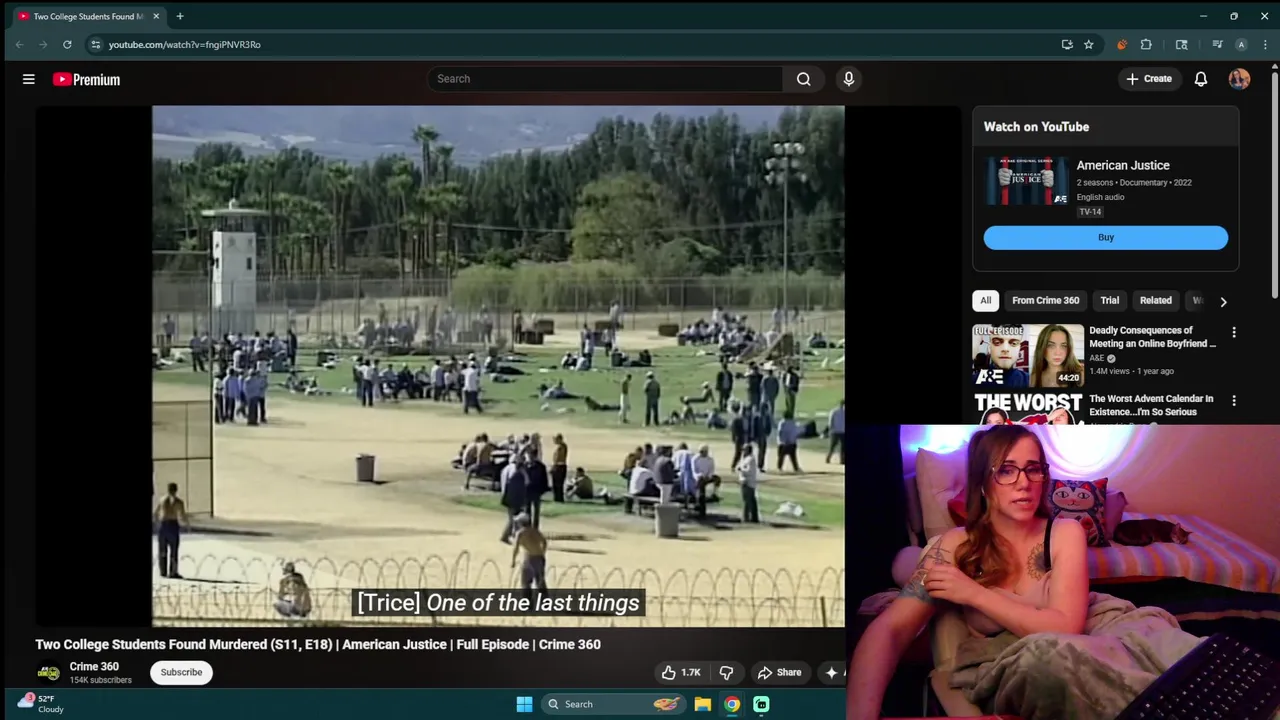Open American Justice poster thumbnail

click(x=1027, y=181)
